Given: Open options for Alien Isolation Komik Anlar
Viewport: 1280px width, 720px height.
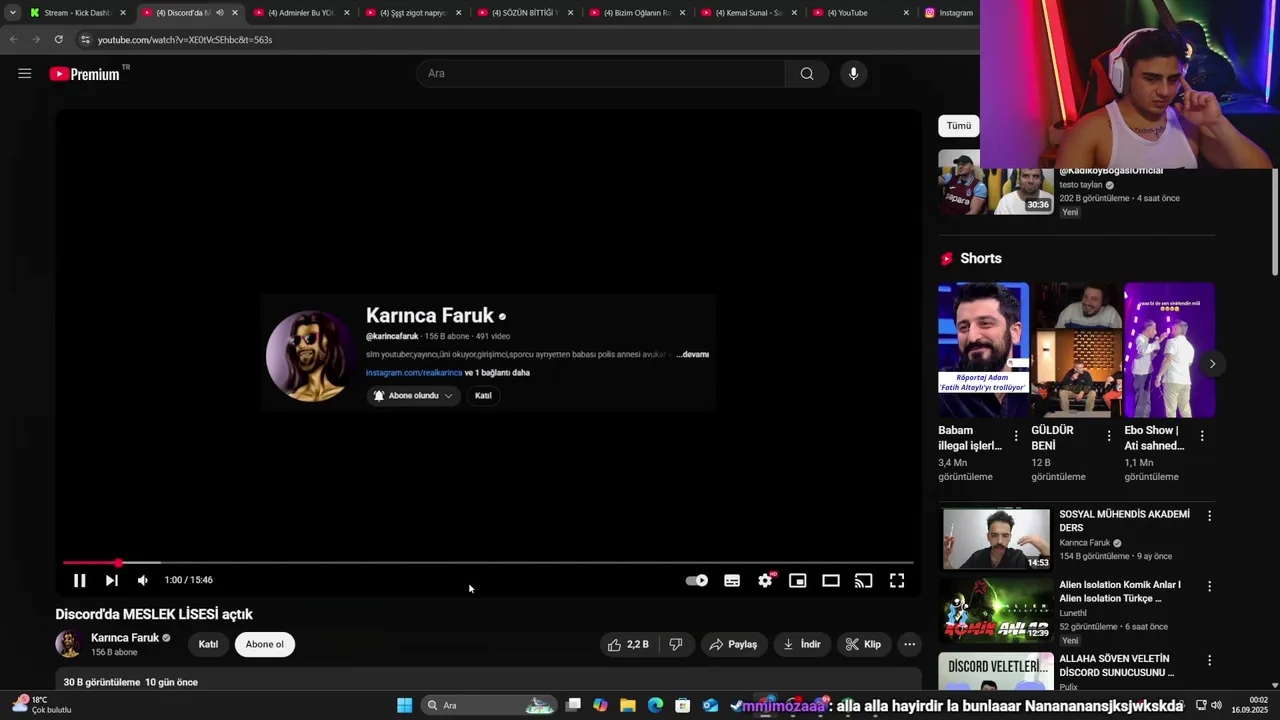Looking at the screenshot, I should [1209, 587].
